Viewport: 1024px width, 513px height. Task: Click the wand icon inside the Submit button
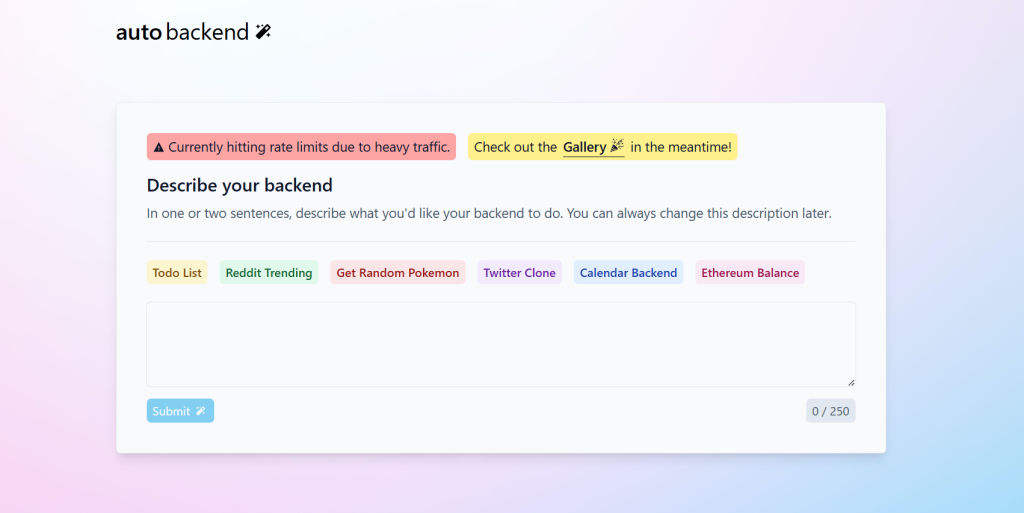[x=200, y=411]
